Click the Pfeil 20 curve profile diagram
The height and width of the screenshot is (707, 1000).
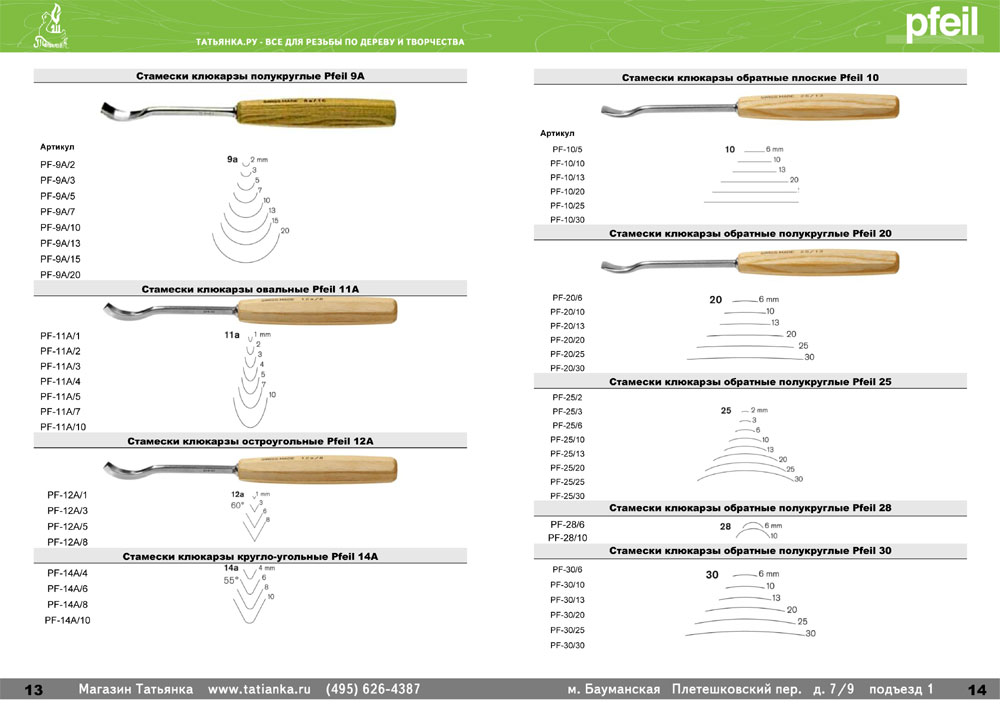[751, 328]
